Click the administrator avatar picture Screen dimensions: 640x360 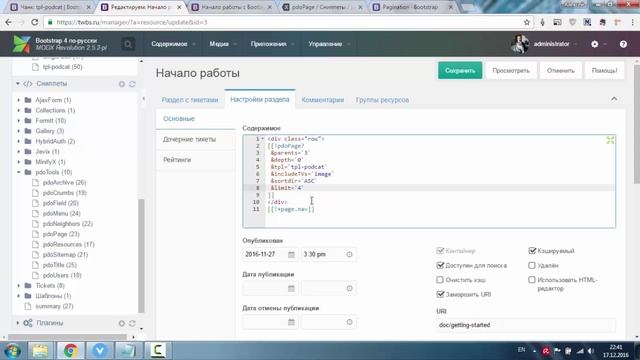pyautogui.click(x=520, y=44)
